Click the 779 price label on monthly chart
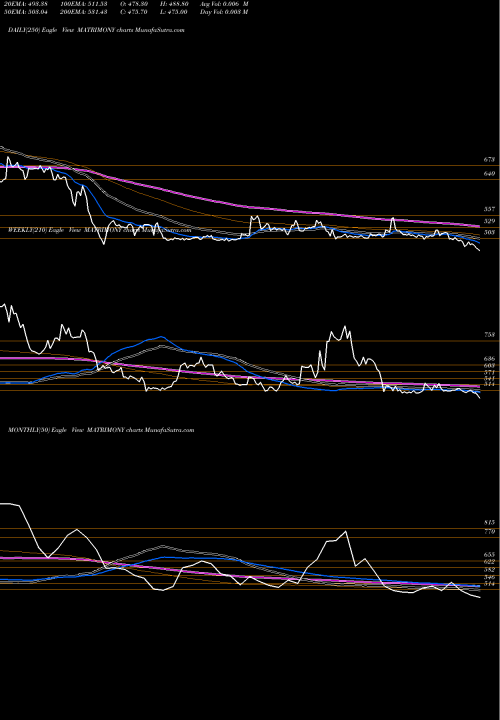 (x=489, y=531)
